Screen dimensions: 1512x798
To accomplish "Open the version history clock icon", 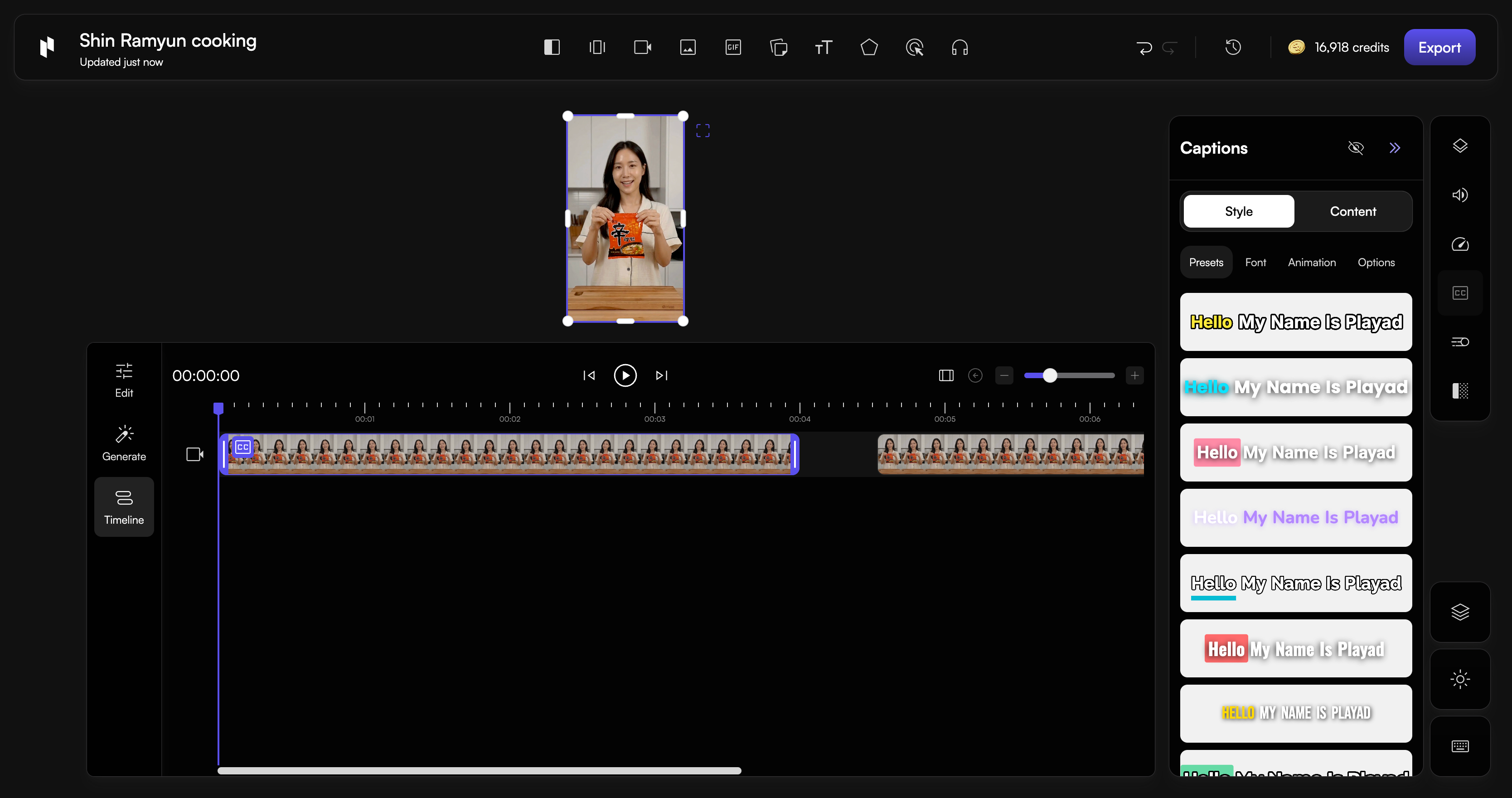I will pos(1233,47).
